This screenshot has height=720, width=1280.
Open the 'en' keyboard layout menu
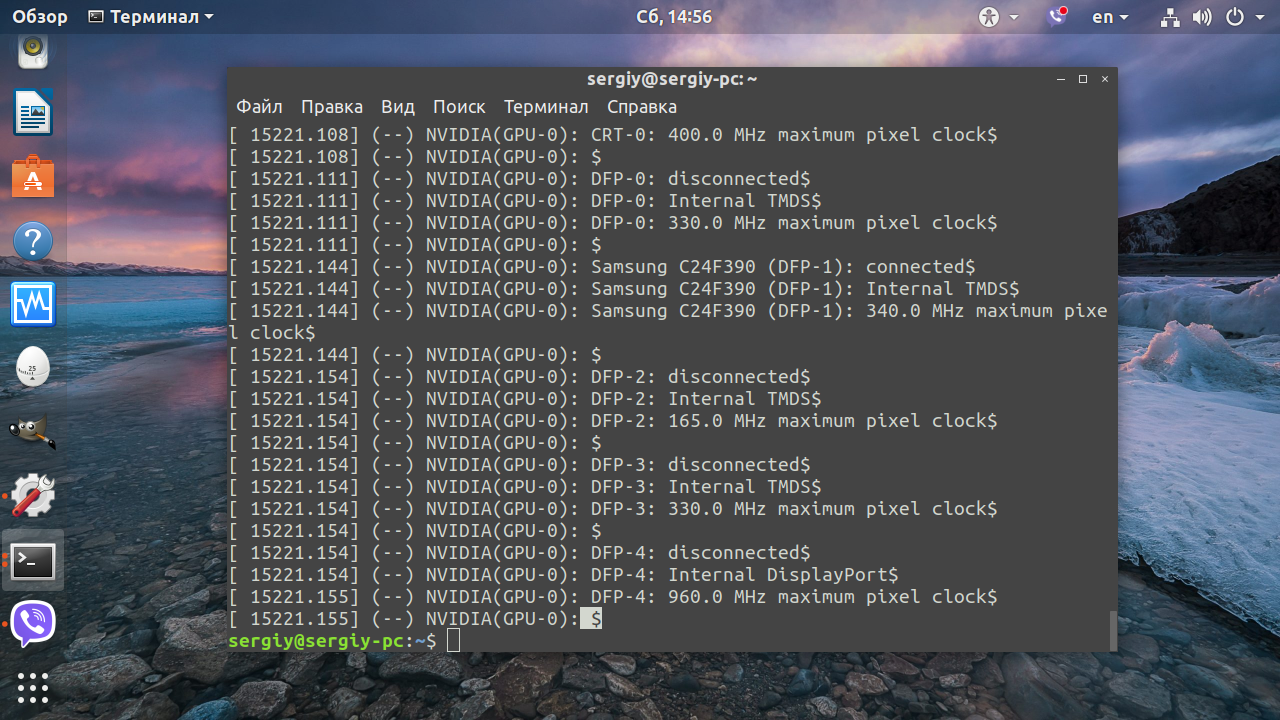point(1109,17)
